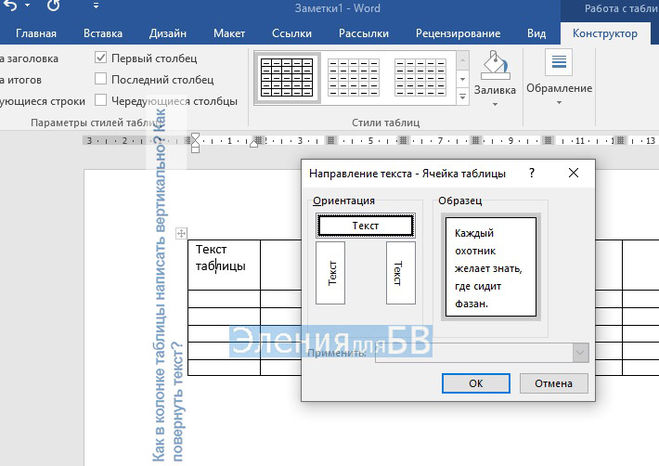The image size is (659, 466).
Task: Open the Дизайн ribbon tab
Action: tap(168, 33)
